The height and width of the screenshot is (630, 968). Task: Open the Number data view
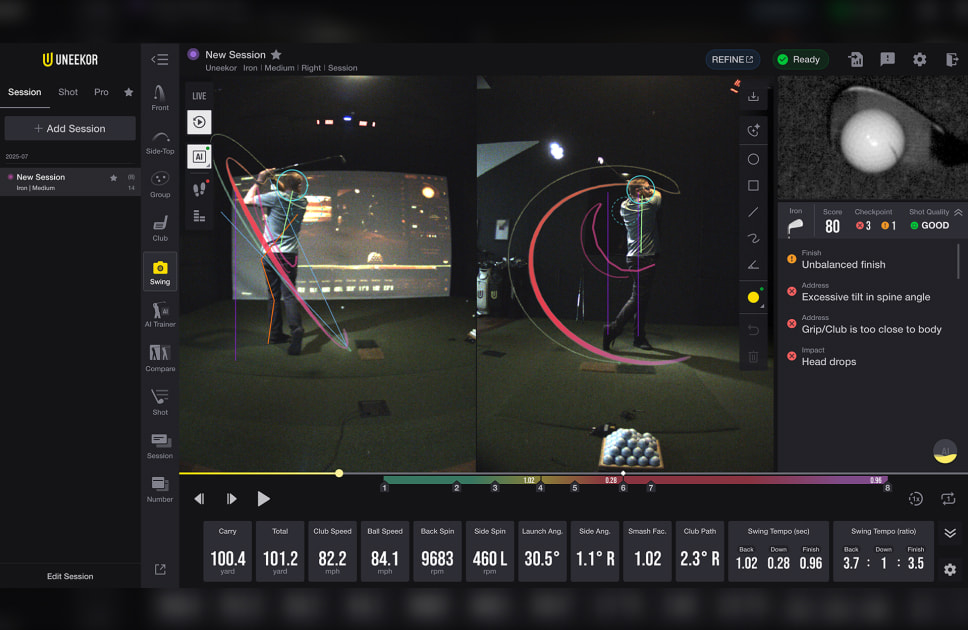pyautogui.click(x=160, y=489)
